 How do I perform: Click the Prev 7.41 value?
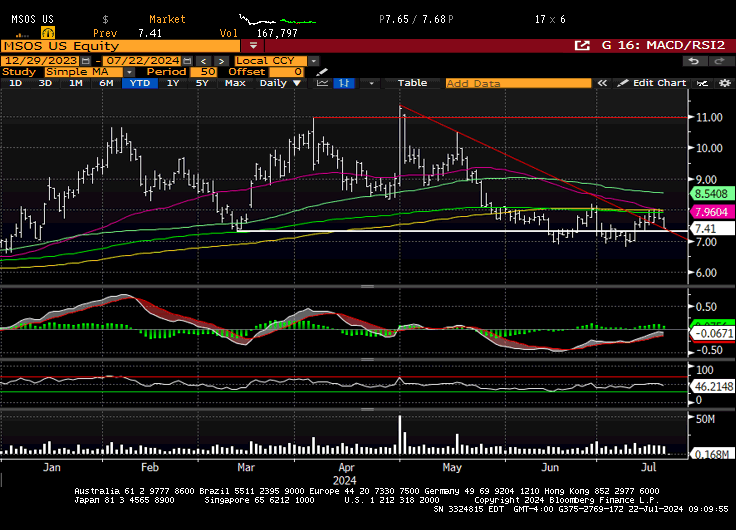pos(150,33)
